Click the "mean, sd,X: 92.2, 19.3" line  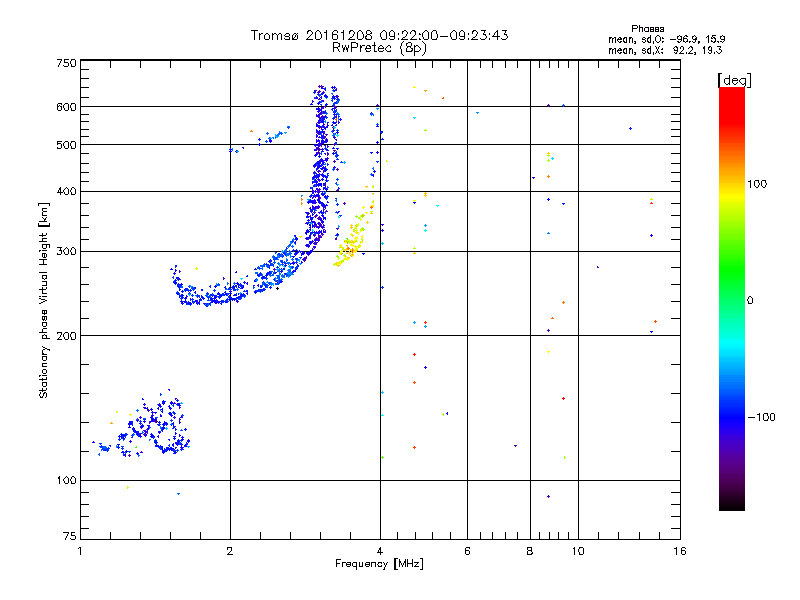665,50
